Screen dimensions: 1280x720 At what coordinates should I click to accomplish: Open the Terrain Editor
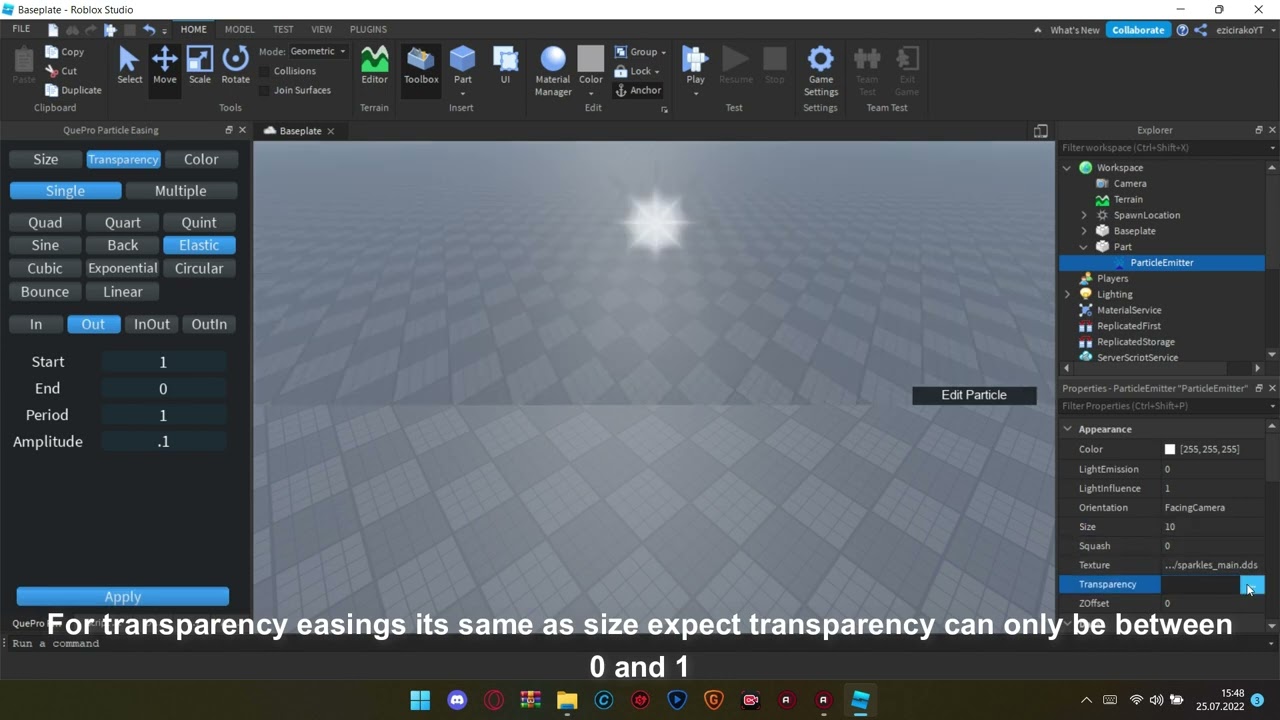click(x=374, y=66)
